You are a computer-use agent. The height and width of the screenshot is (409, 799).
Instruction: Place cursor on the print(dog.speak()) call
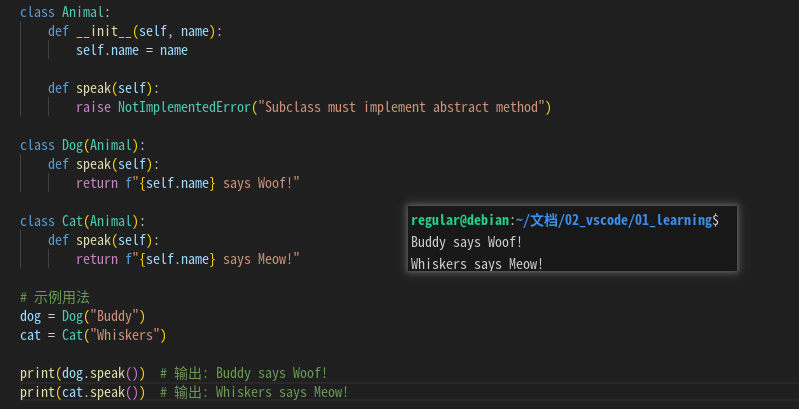point(82,373)
